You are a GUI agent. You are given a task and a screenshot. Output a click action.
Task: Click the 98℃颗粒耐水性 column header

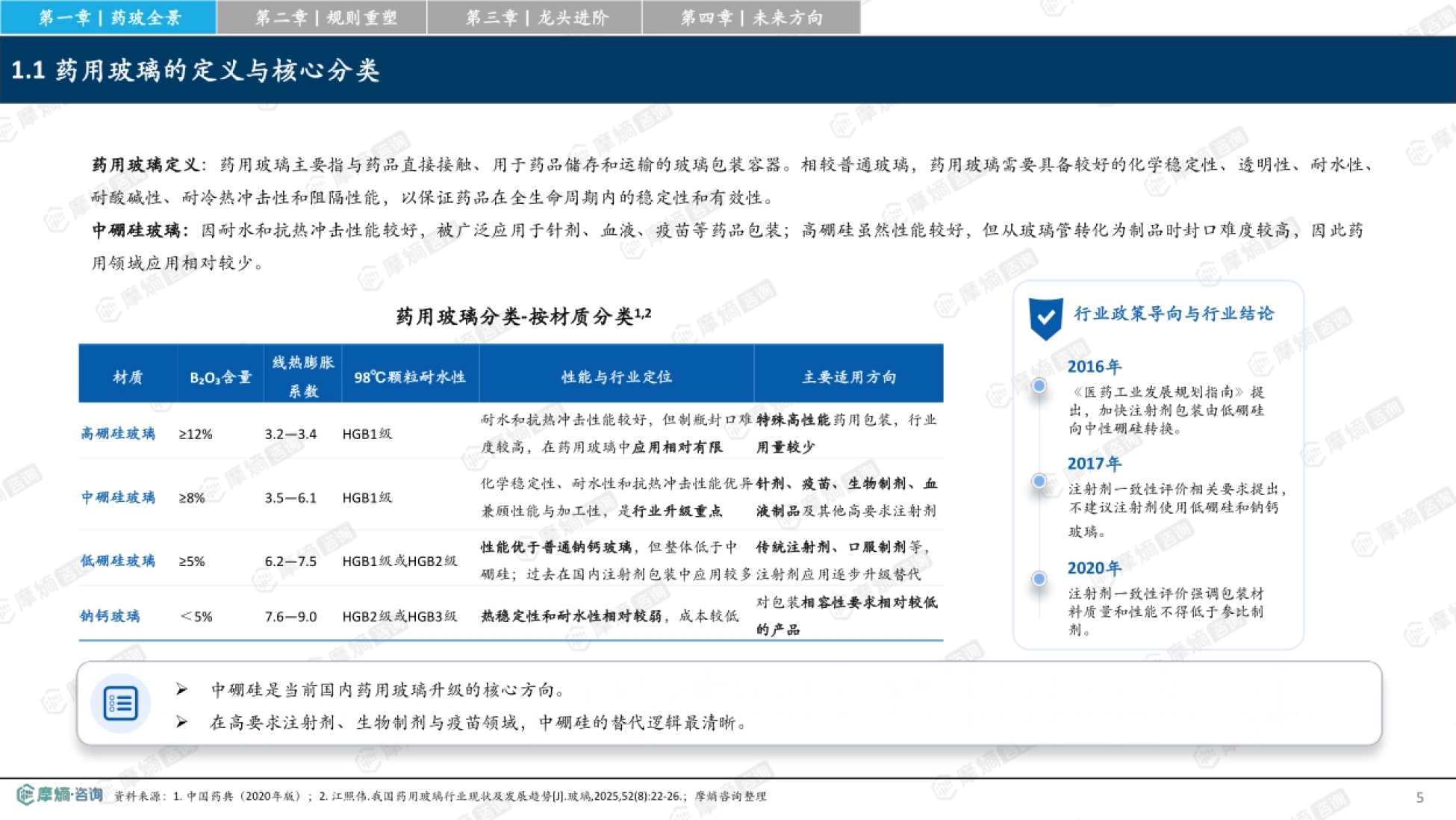coord(410,377)
